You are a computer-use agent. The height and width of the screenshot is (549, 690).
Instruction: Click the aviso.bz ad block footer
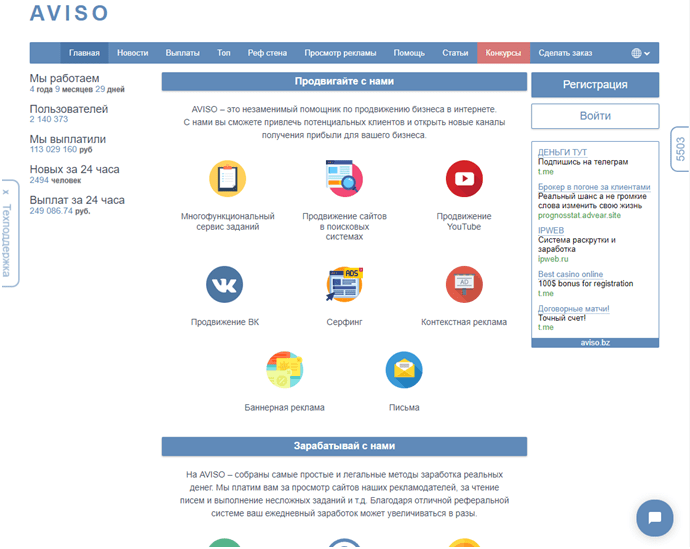pyautogui.click(x=595, y=343)
